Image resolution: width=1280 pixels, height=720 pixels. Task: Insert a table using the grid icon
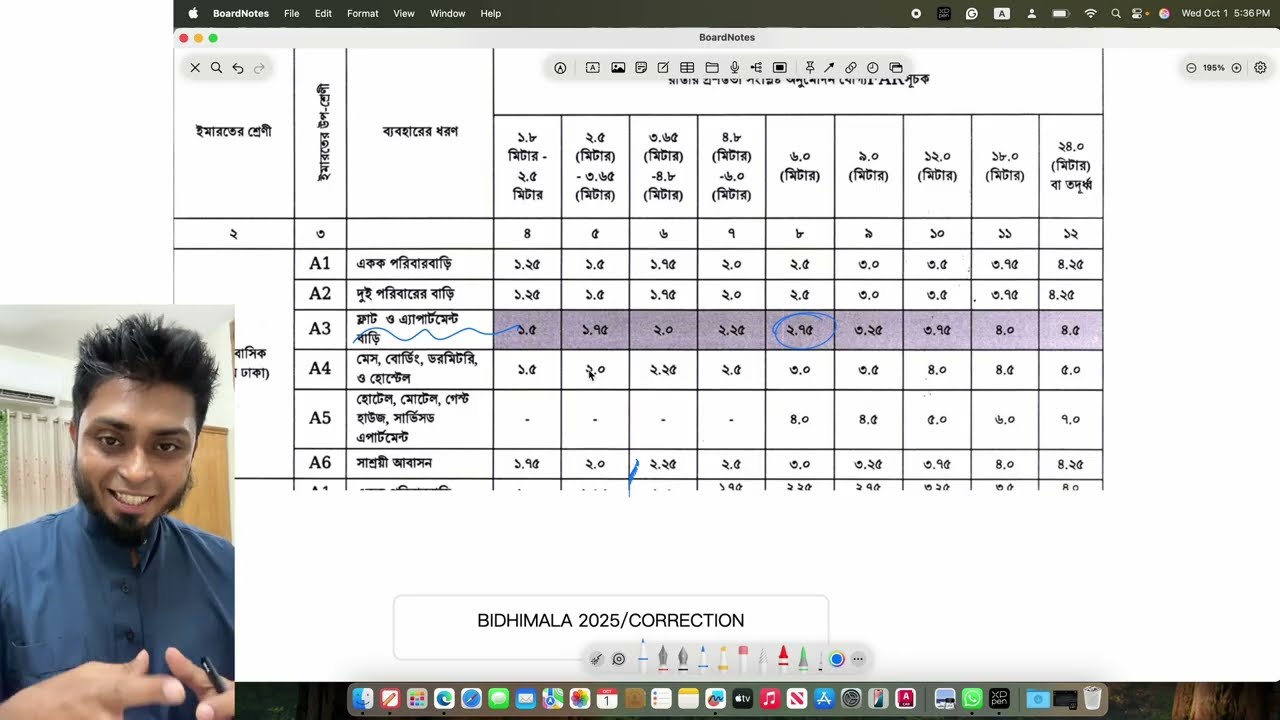[687, 68]
